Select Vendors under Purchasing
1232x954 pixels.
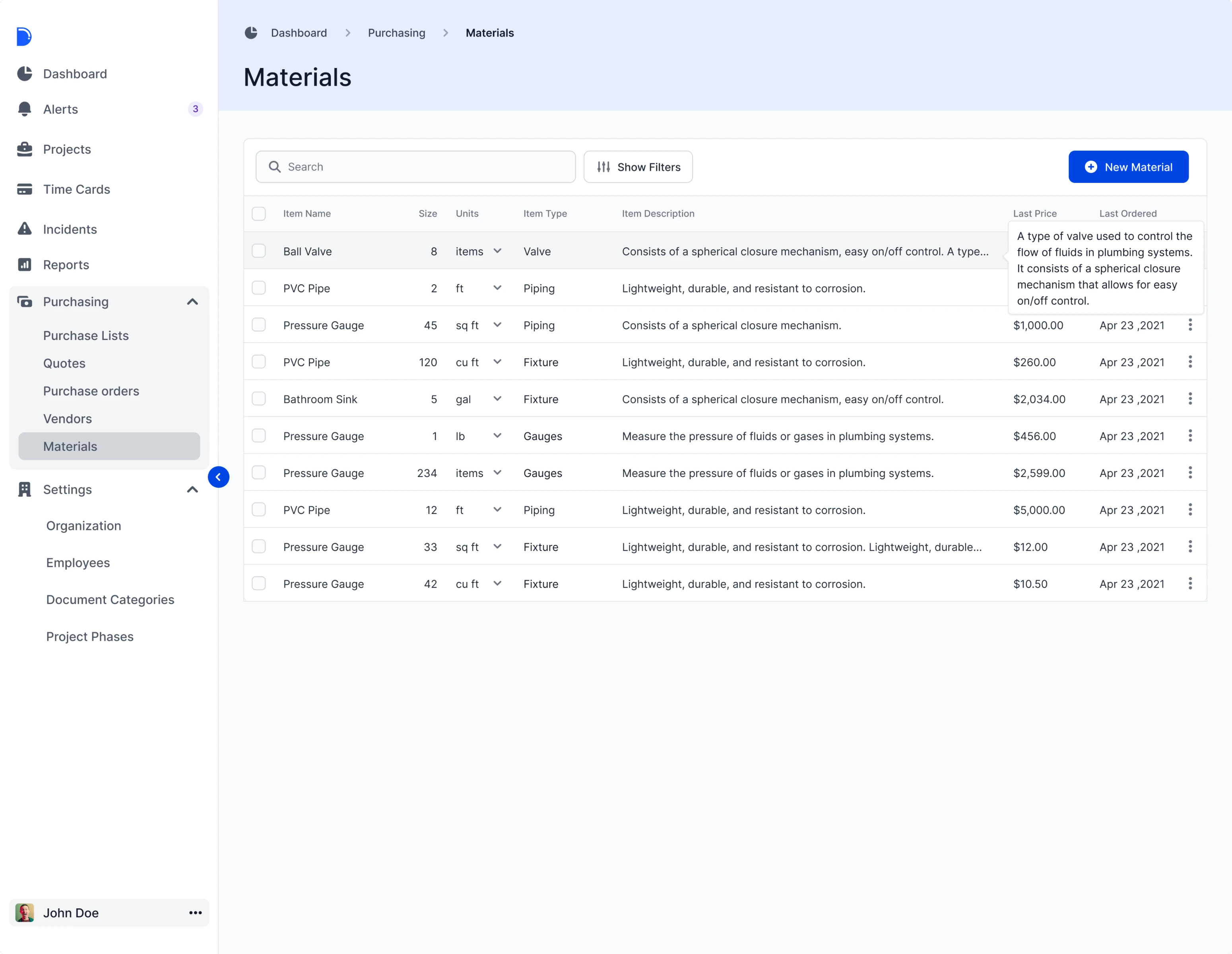pos(67,419)
